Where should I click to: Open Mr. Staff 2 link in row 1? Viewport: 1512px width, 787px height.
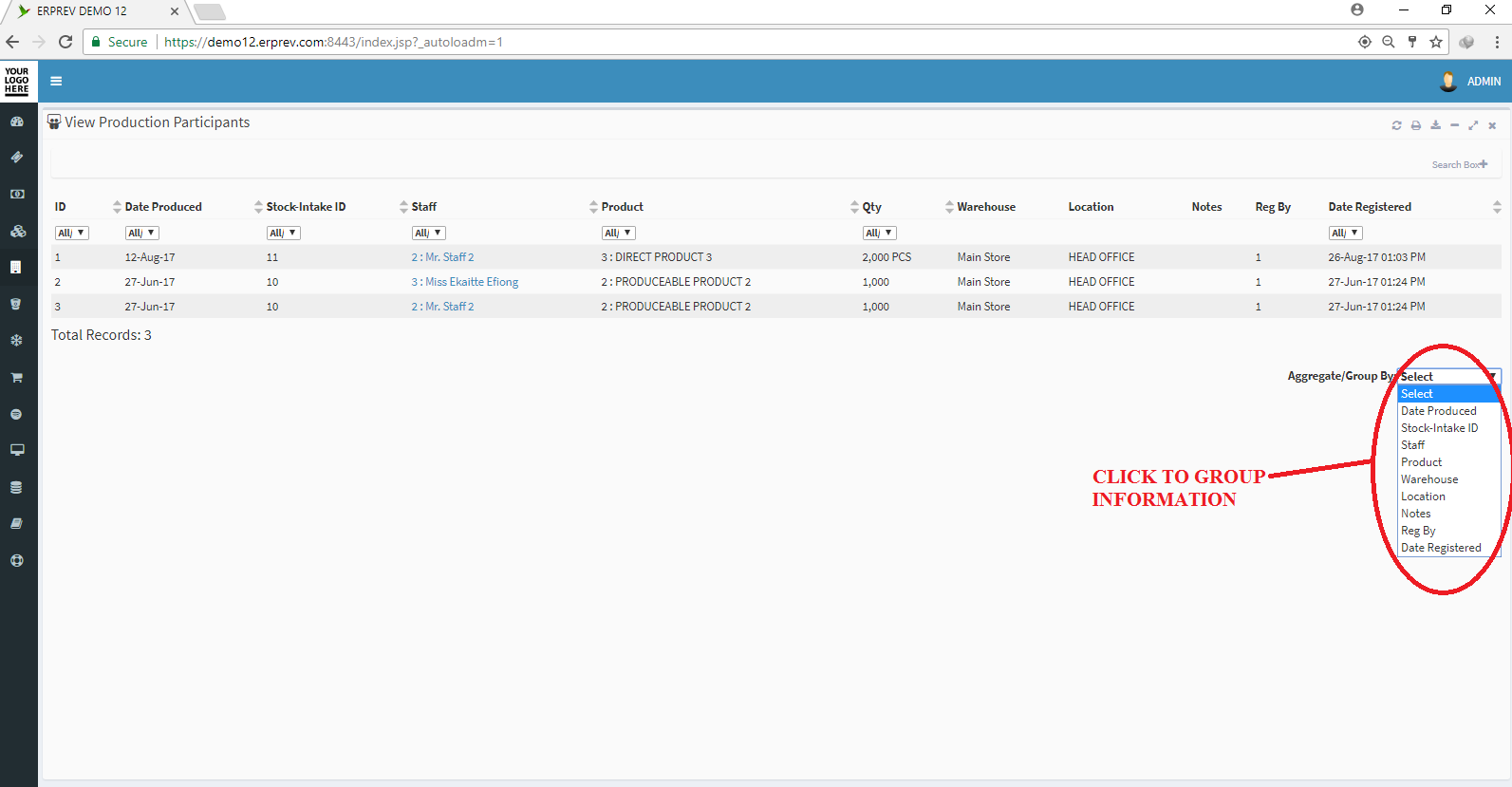coord(442,257)
